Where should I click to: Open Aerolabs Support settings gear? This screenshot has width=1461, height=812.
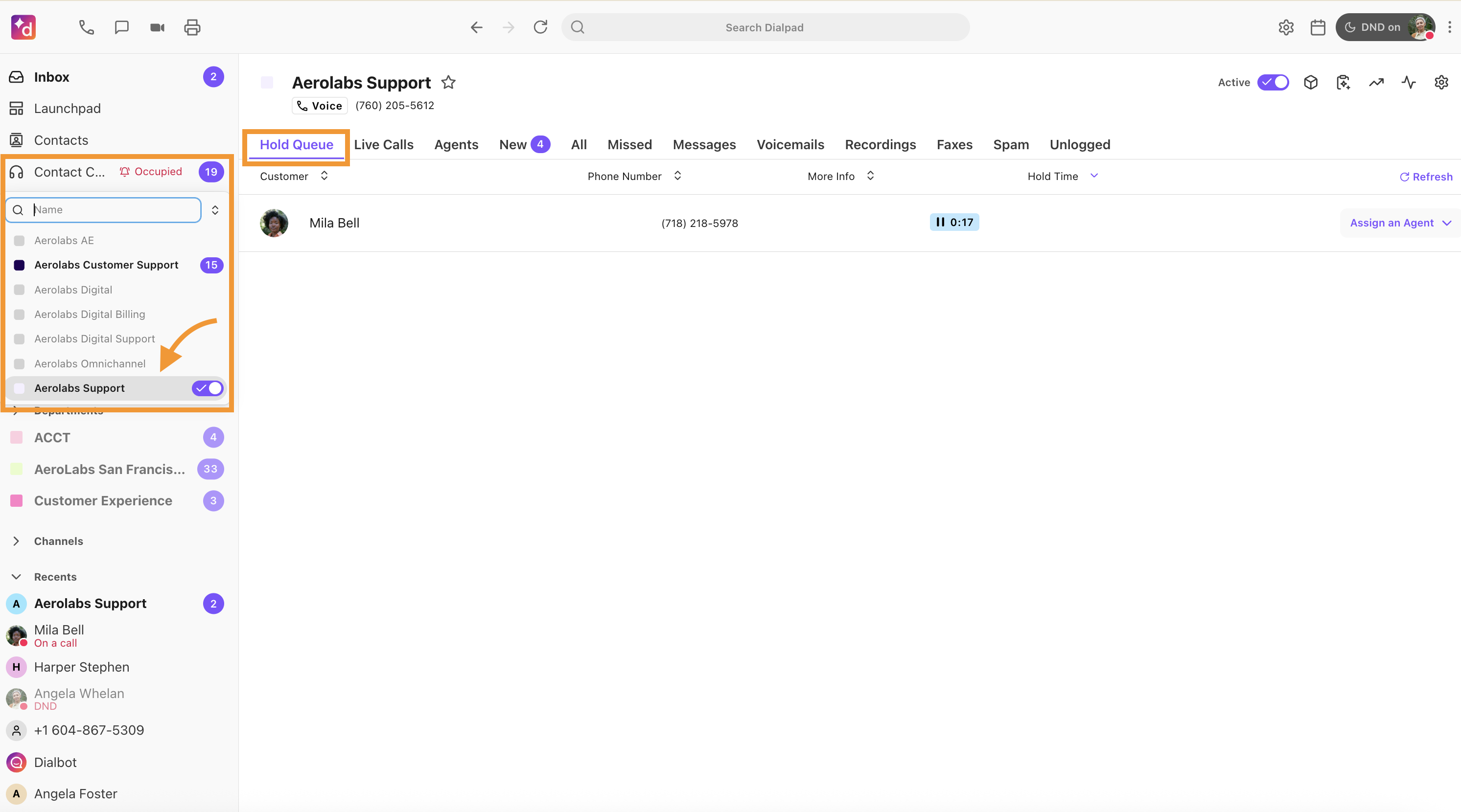point(1441,83)
